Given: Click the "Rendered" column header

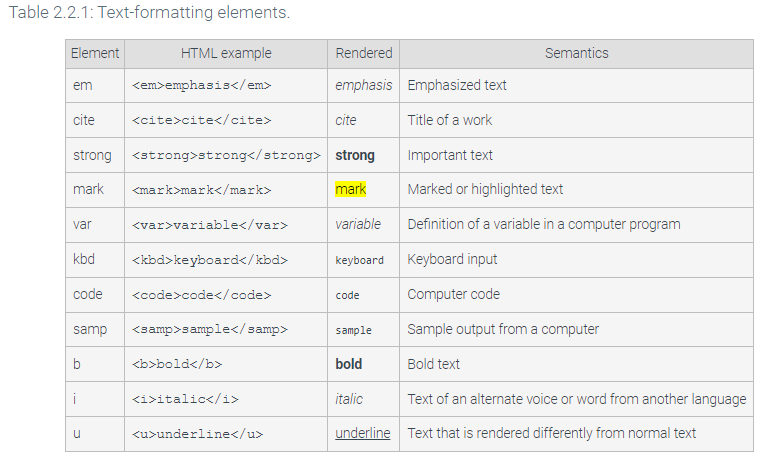Looking at the screenshot, I should point(364,53).
